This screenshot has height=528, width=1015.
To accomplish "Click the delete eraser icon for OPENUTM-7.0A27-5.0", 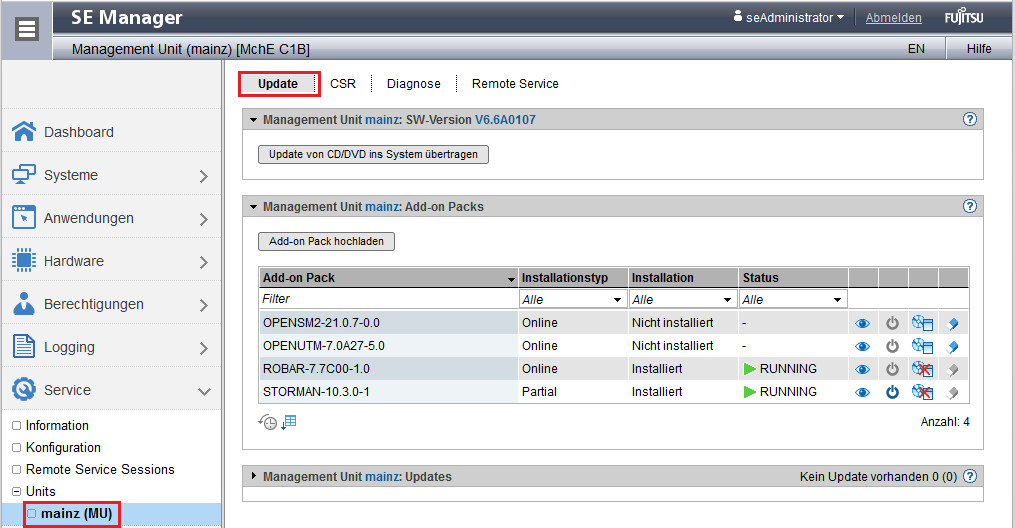I will pyautogui.click(x=953, y=346).
